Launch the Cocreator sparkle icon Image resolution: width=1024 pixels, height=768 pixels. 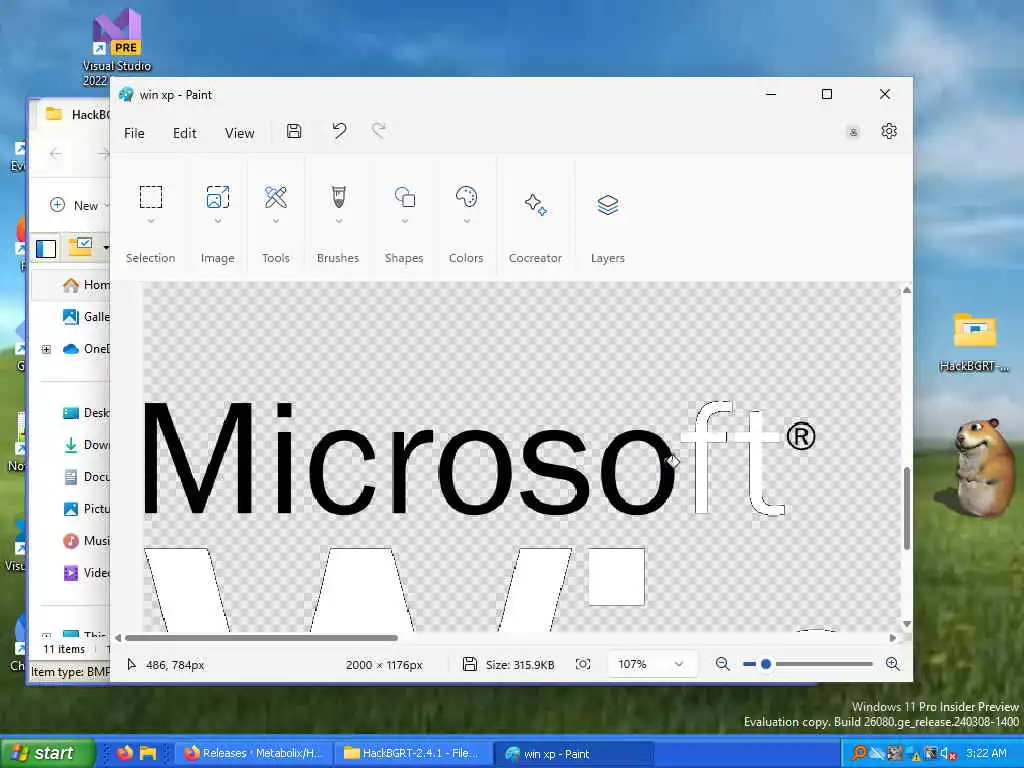pos(536,204)
